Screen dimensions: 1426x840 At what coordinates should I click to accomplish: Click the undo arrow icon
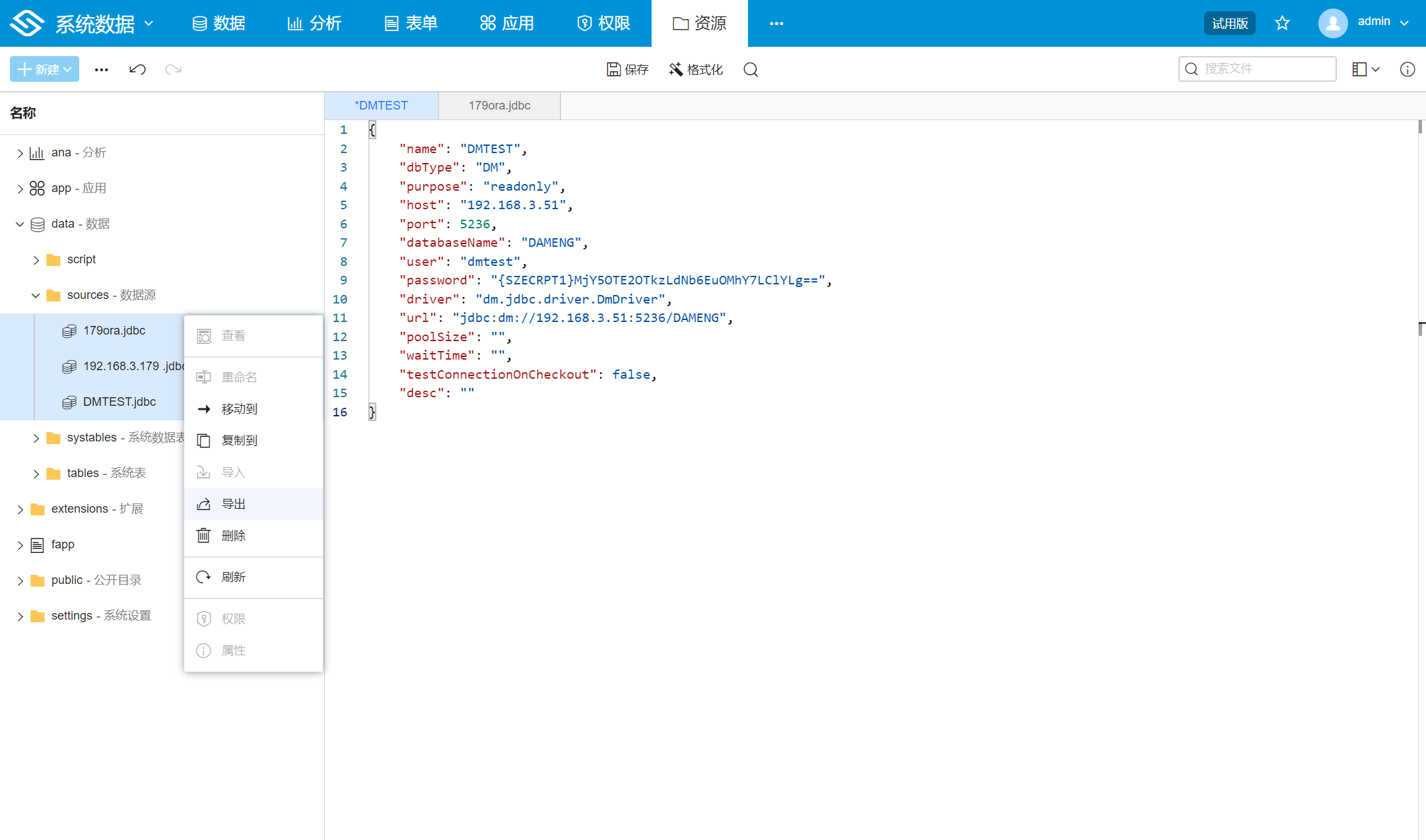point(137,69)
